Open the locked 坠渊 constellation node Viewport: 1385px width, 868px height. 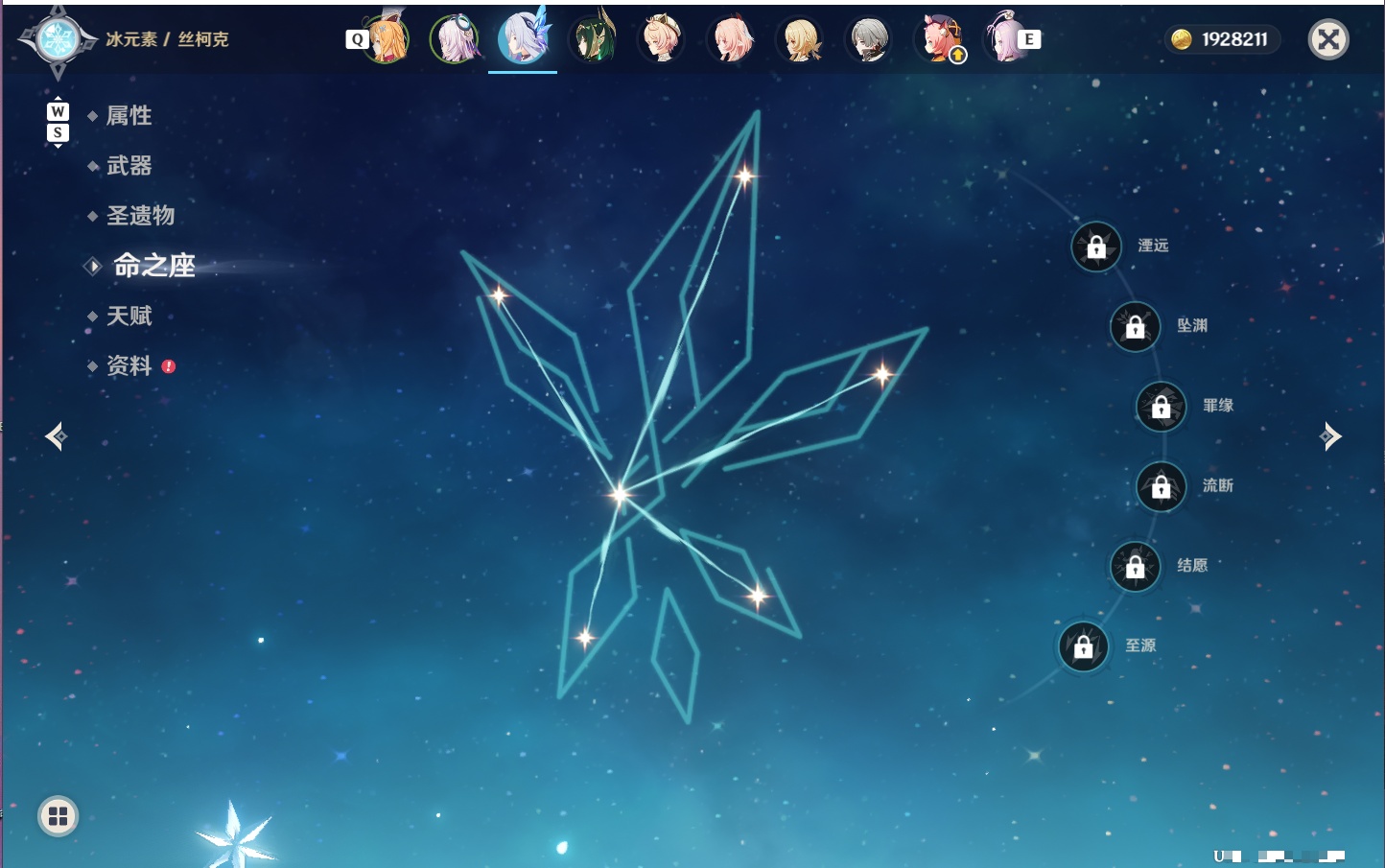point(1136,327)
